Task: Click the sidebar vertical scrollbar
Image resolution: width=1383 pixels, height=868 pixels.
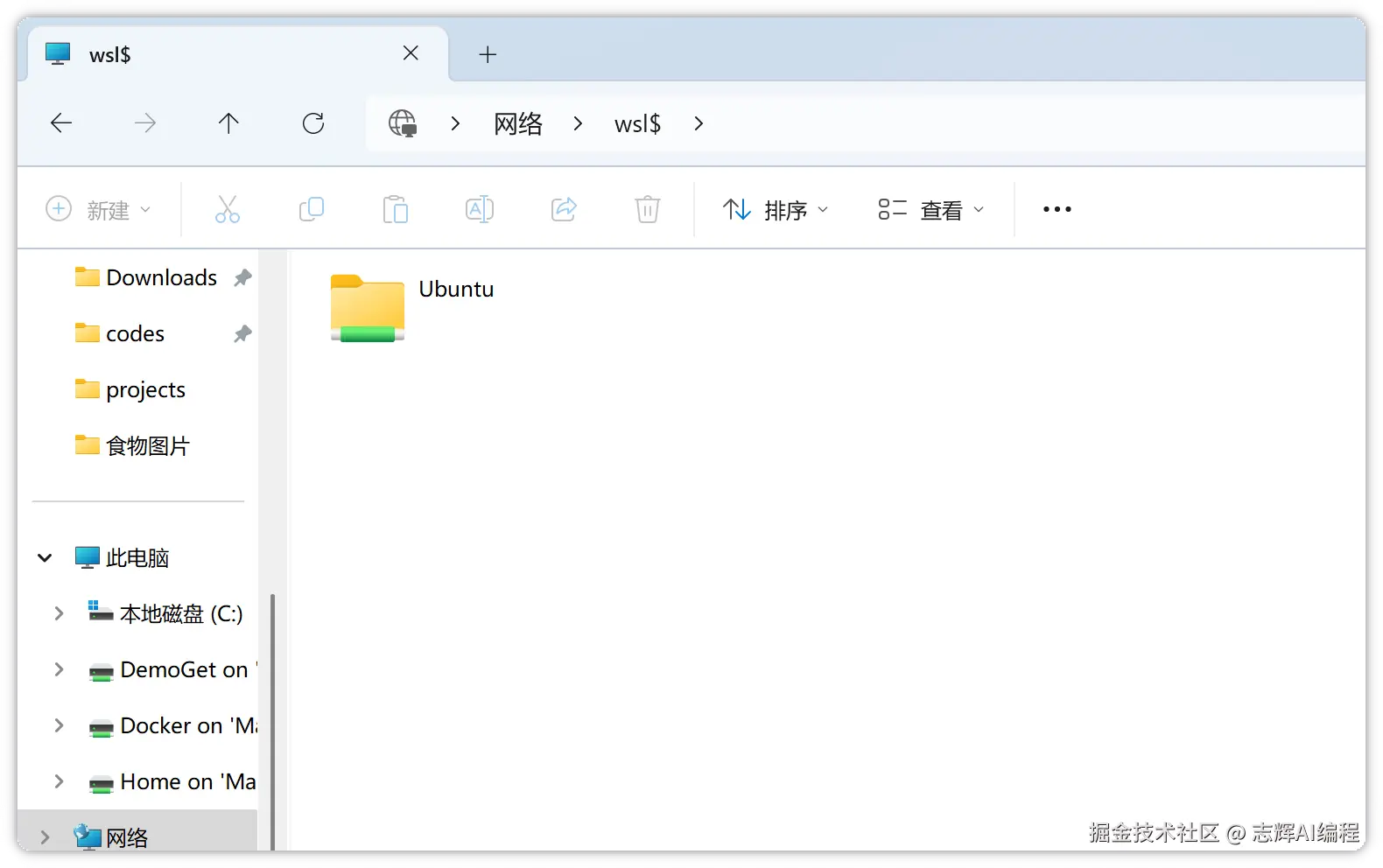Action: [x=273, y=722]
